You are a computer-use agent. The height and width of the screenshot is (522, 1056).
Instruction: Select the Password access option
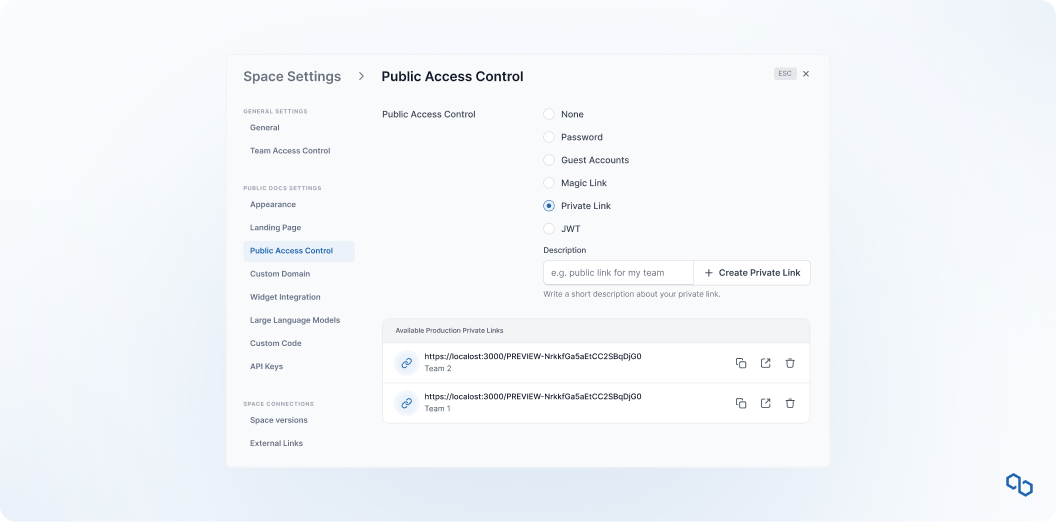click(549, 137)
